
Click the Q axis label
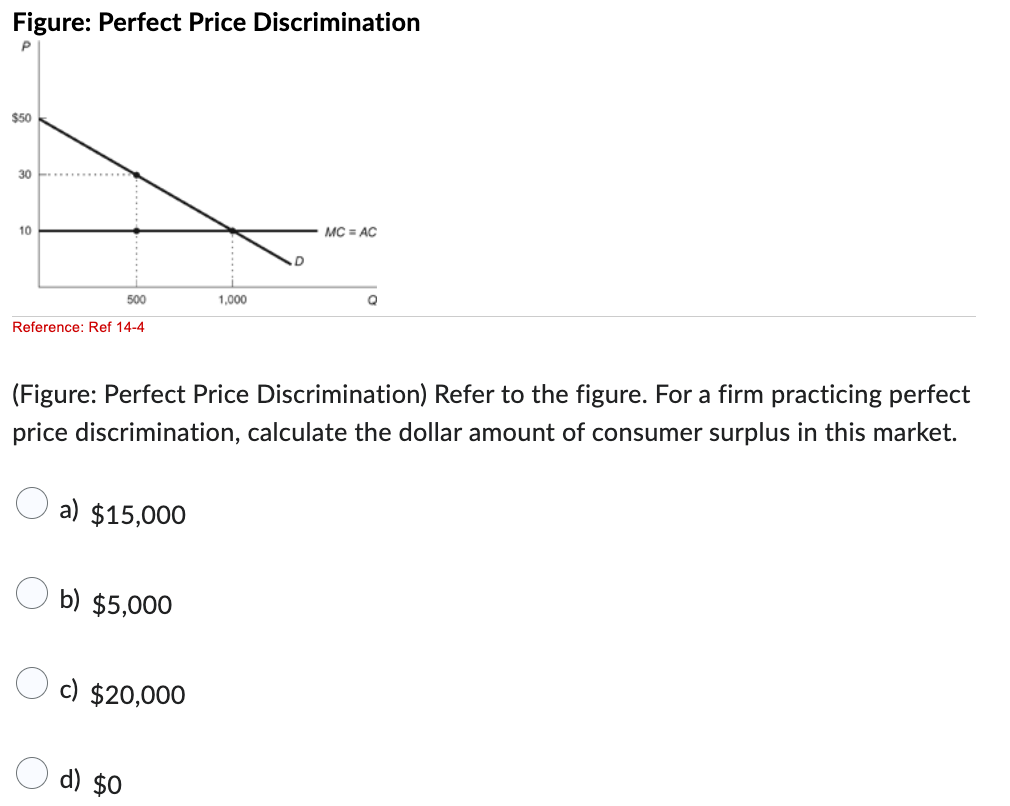pyautogui.click(x=369, y=298)
